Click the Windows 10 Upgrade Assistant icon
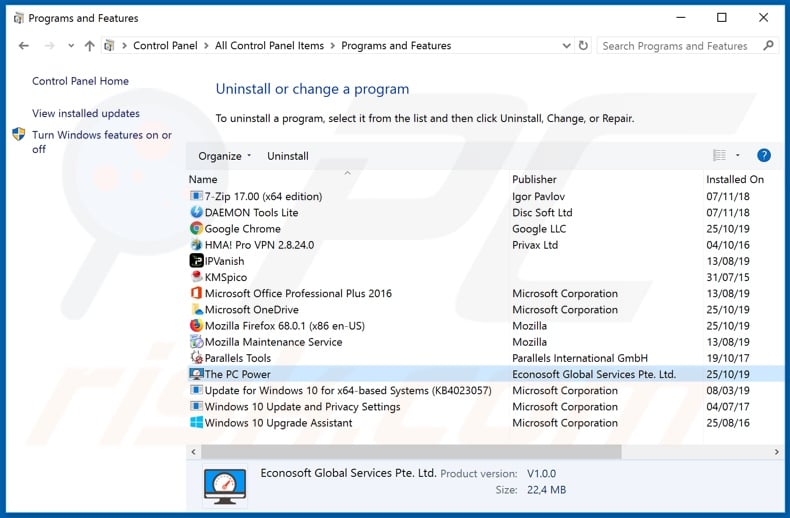The width and height of the screenshot is (790, 518). point(196,422)
